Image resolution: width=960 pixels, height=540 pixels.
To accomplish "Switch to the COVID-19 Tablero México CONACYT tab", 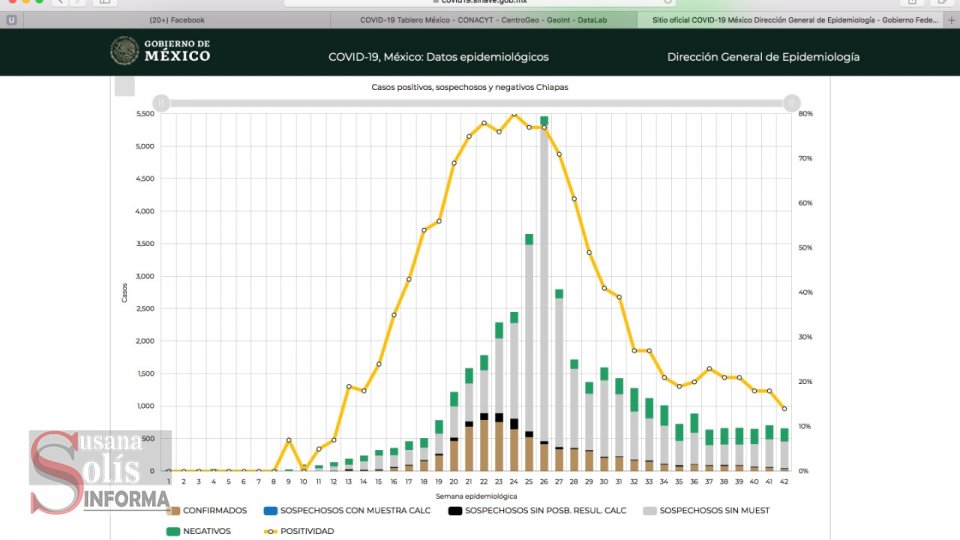I will (482, 20).
